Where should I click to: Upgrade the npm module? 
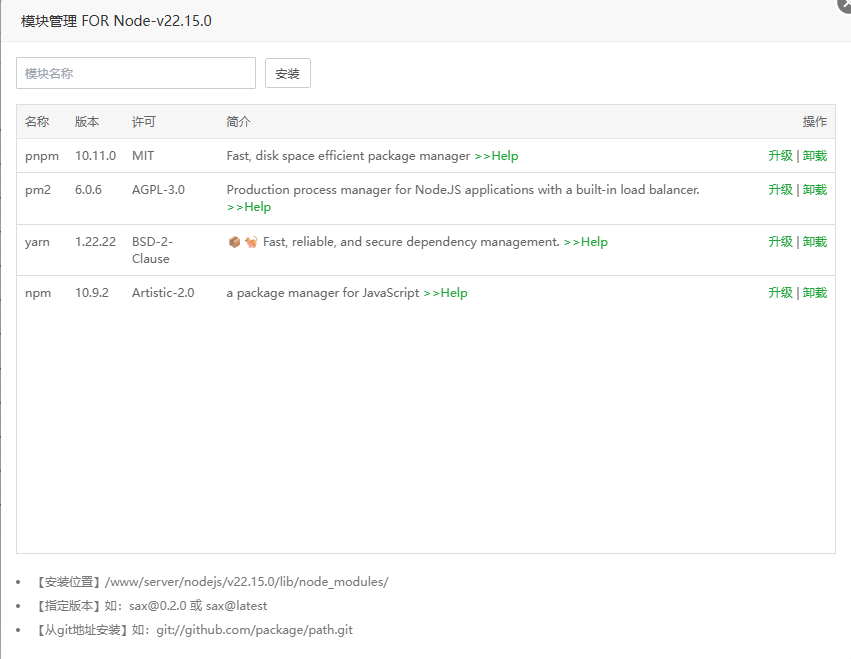pos(780,293)
